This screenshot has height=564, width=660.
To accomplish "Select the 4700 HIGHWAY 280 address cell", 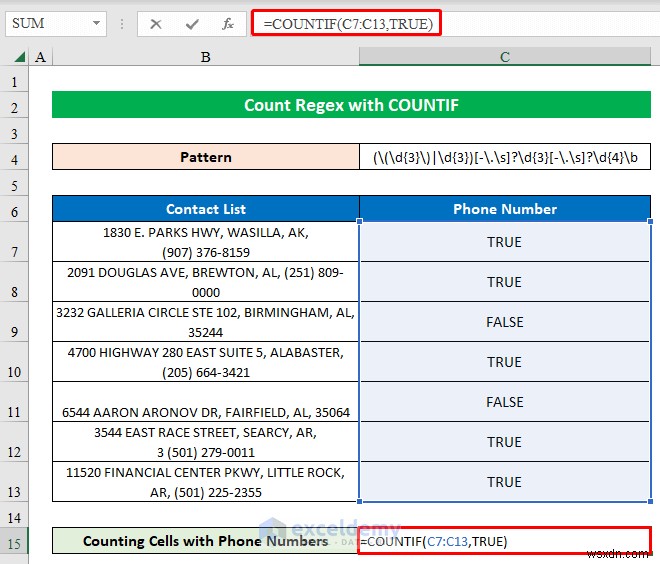I will point(206,362).
